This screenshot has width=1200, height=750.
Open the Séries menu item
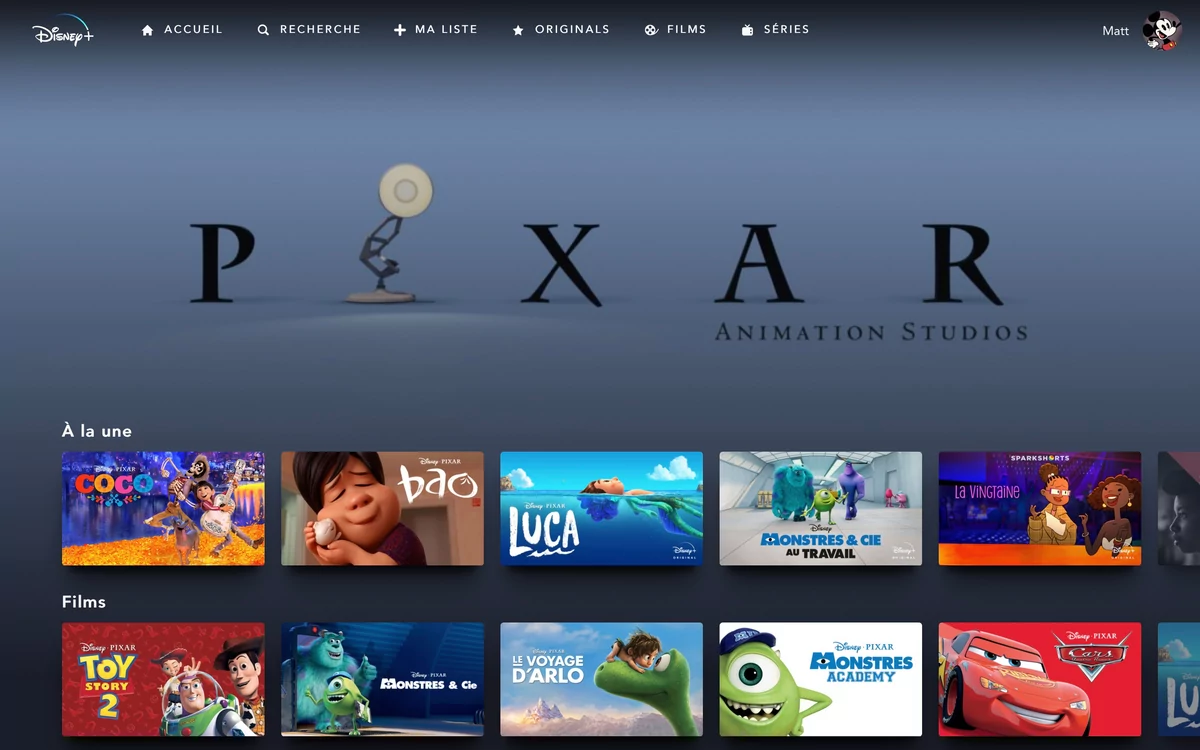(x=787, y=30)
